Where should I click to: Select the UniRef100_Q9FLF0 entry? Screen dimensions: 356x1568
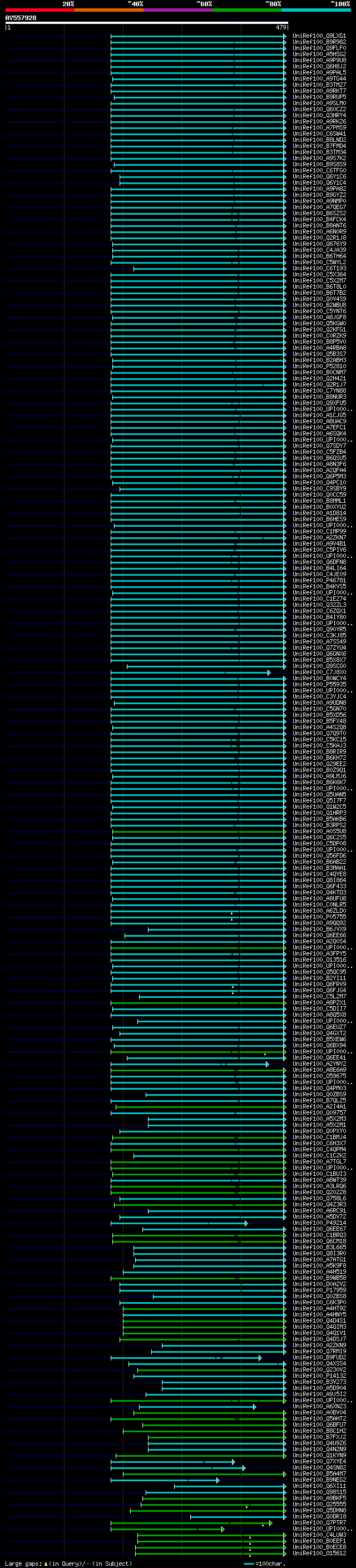tap(319, 48)
